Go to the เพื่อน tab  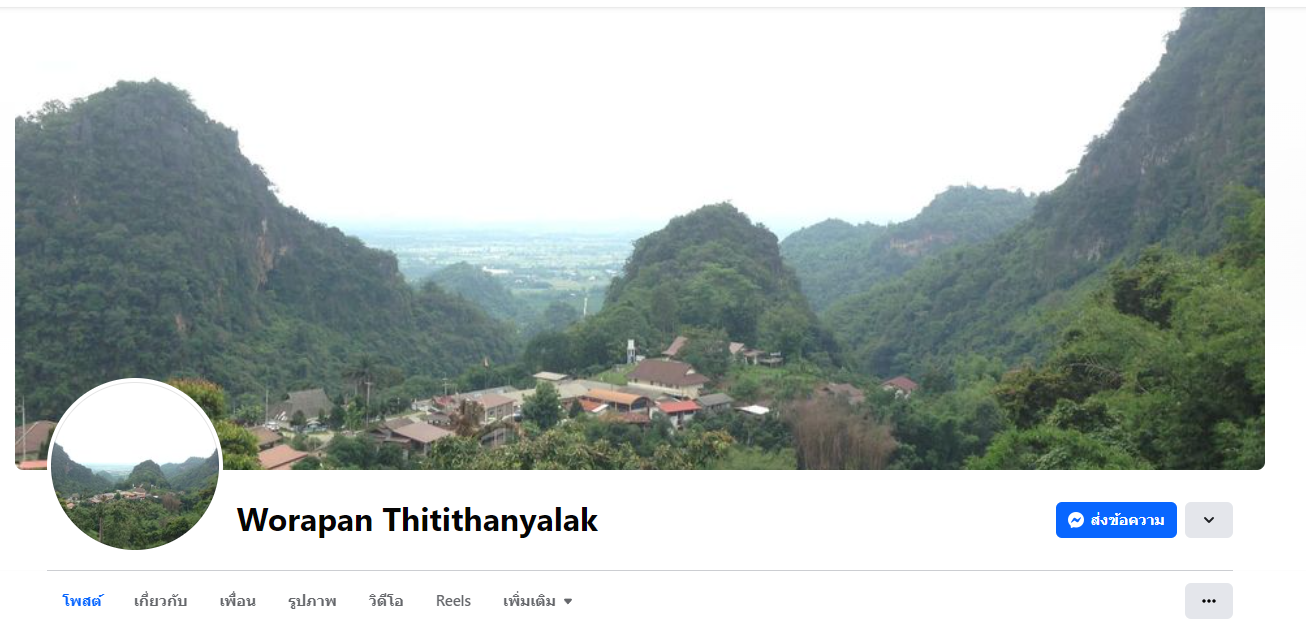click(238, 601)
